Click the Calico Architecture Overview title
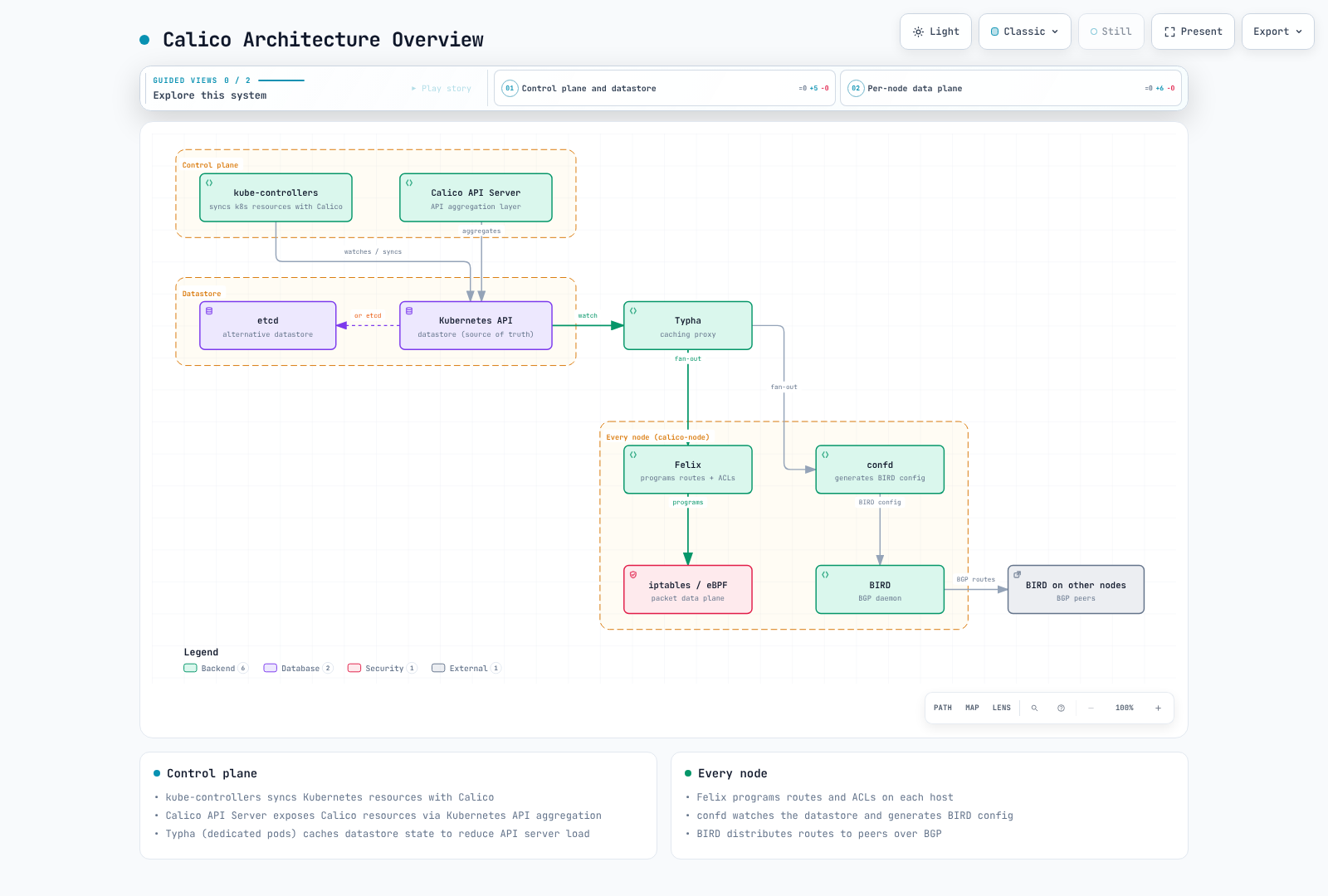Screen dimensions: 1328x896 click(323, 40)
